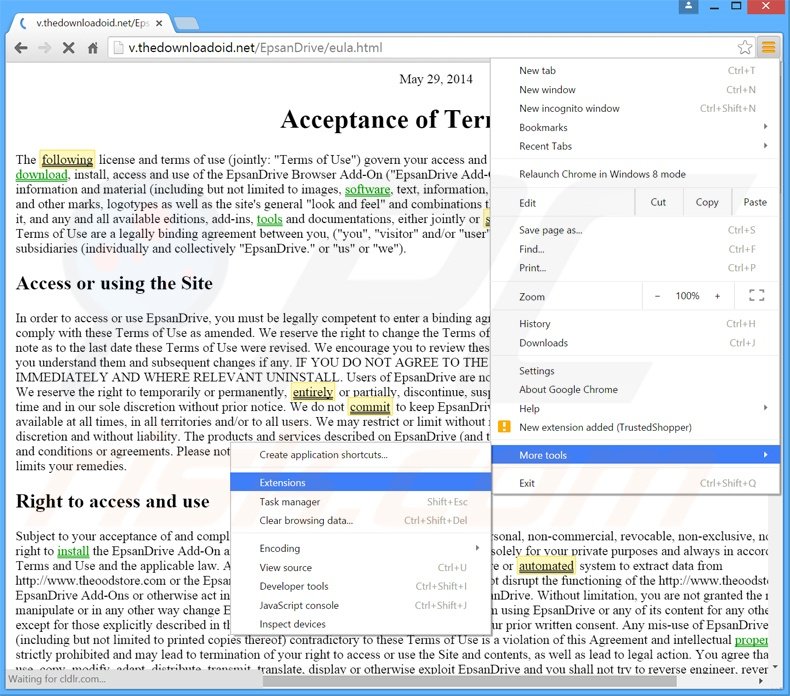Click the horizontal scrollbar right arrow

[x=760, y=681]
